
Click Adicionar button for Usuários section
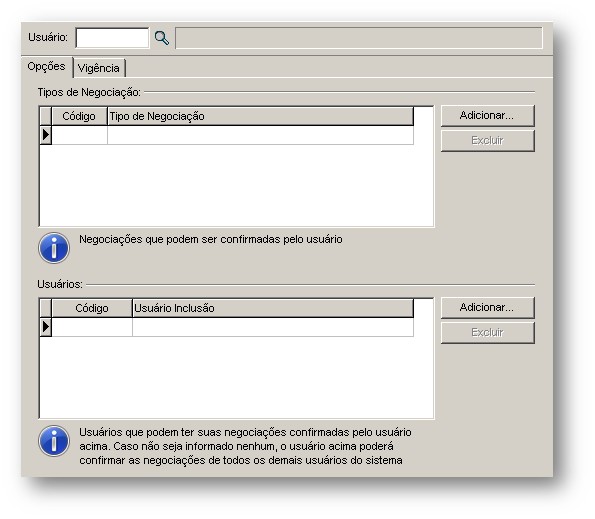coord(488,308)
